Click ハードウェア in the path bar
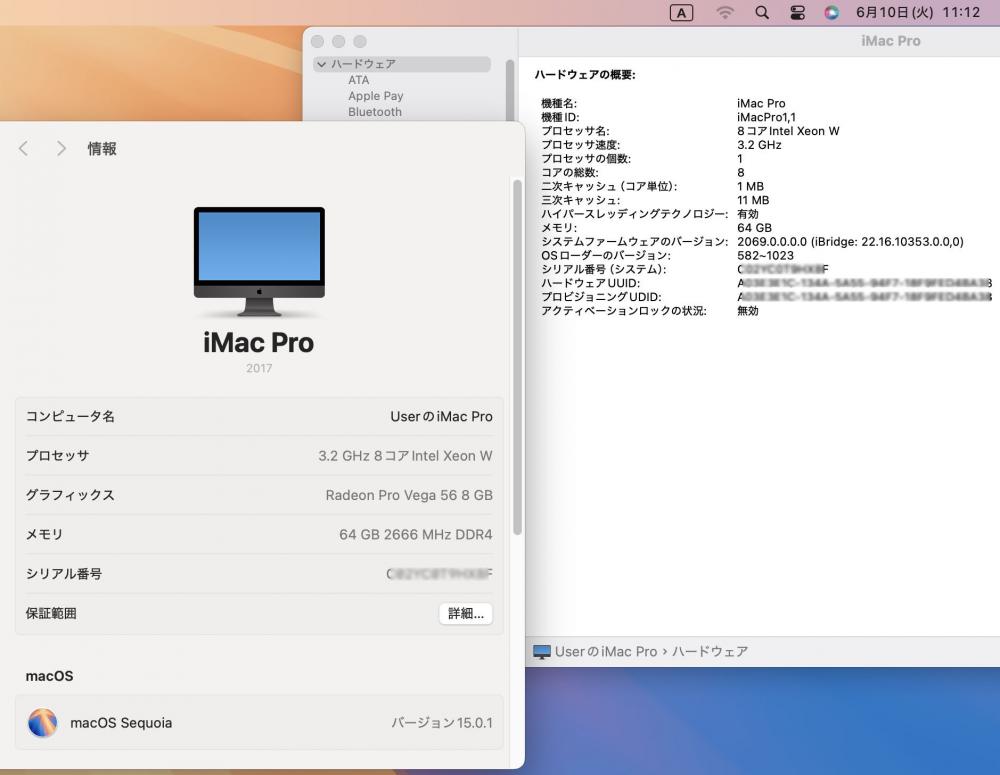Screen dimensions: 1000x775 tap(710, 652)
